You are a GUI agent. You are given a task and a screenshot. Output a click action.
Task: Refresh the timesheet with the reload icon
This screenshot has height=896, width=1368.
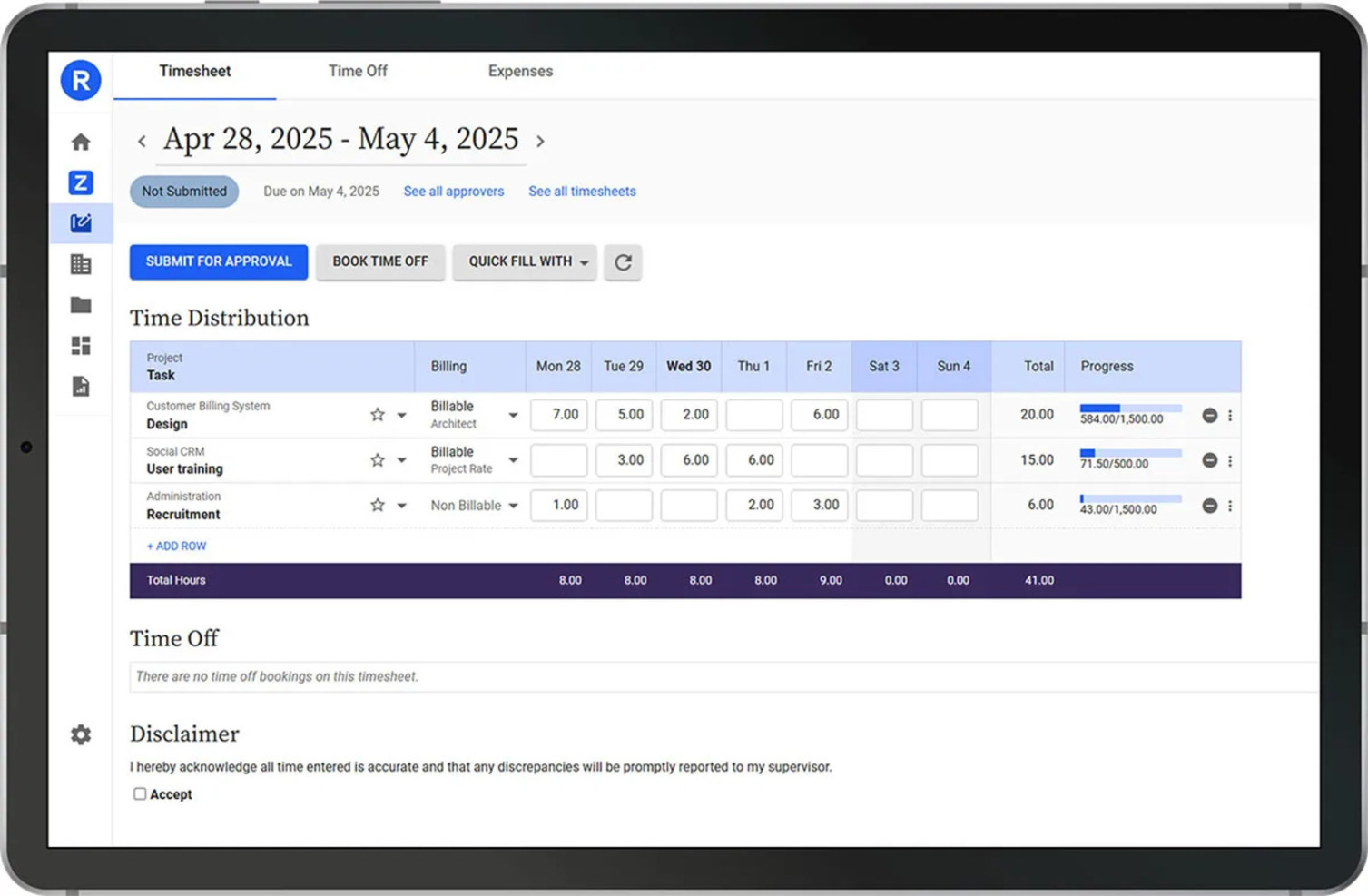[x=623, y=262]
